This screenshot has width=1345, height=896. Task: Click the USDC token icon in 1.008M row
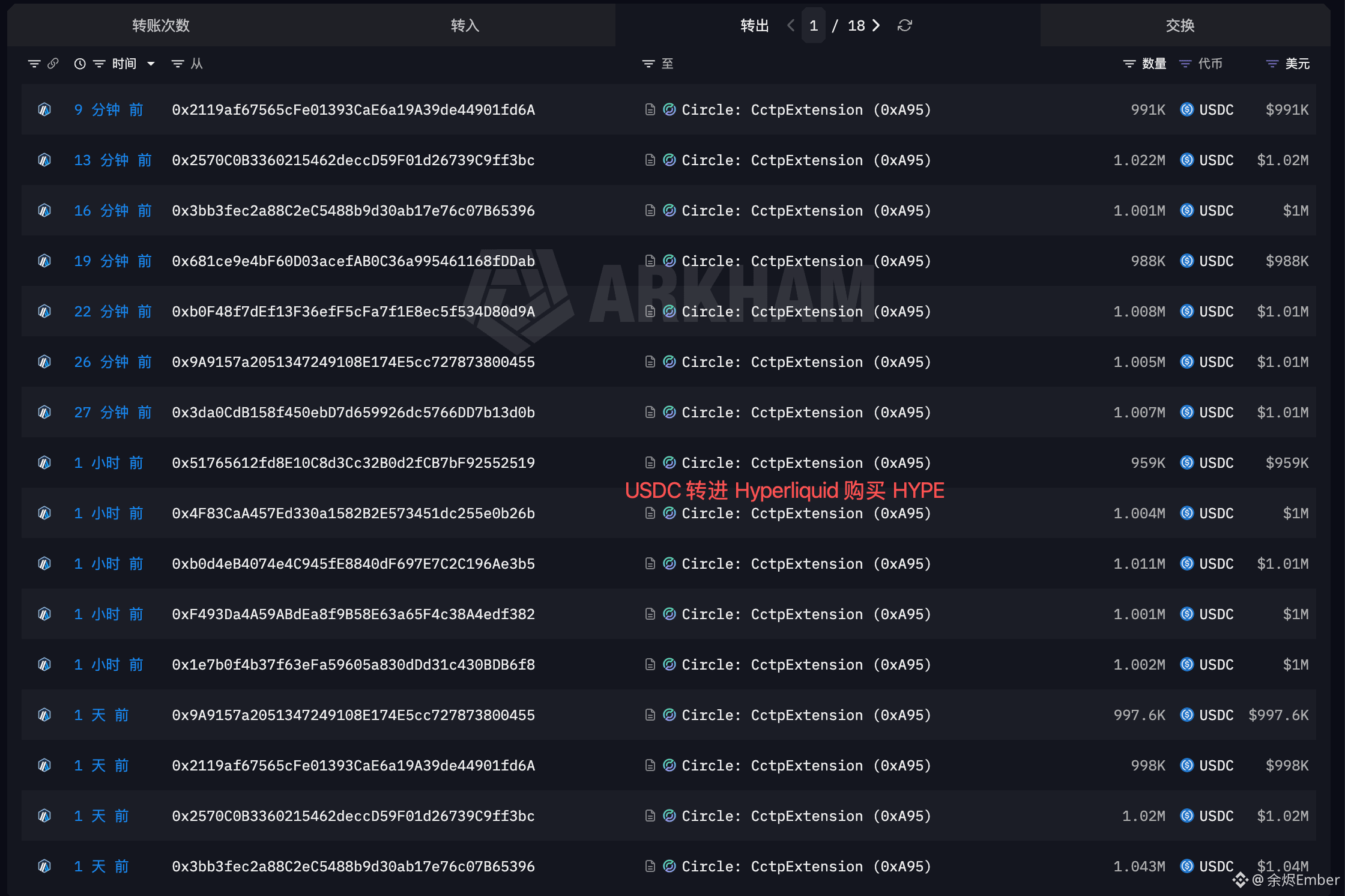click(x=1187, y=311)
